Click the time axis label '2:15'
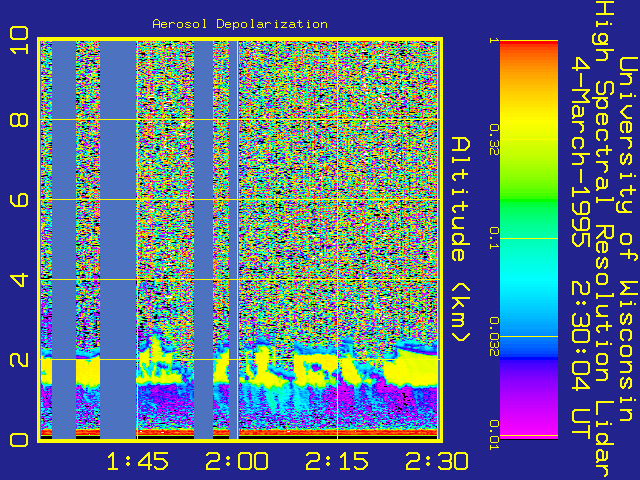This screenshot has width=640, height=480. 337,461
